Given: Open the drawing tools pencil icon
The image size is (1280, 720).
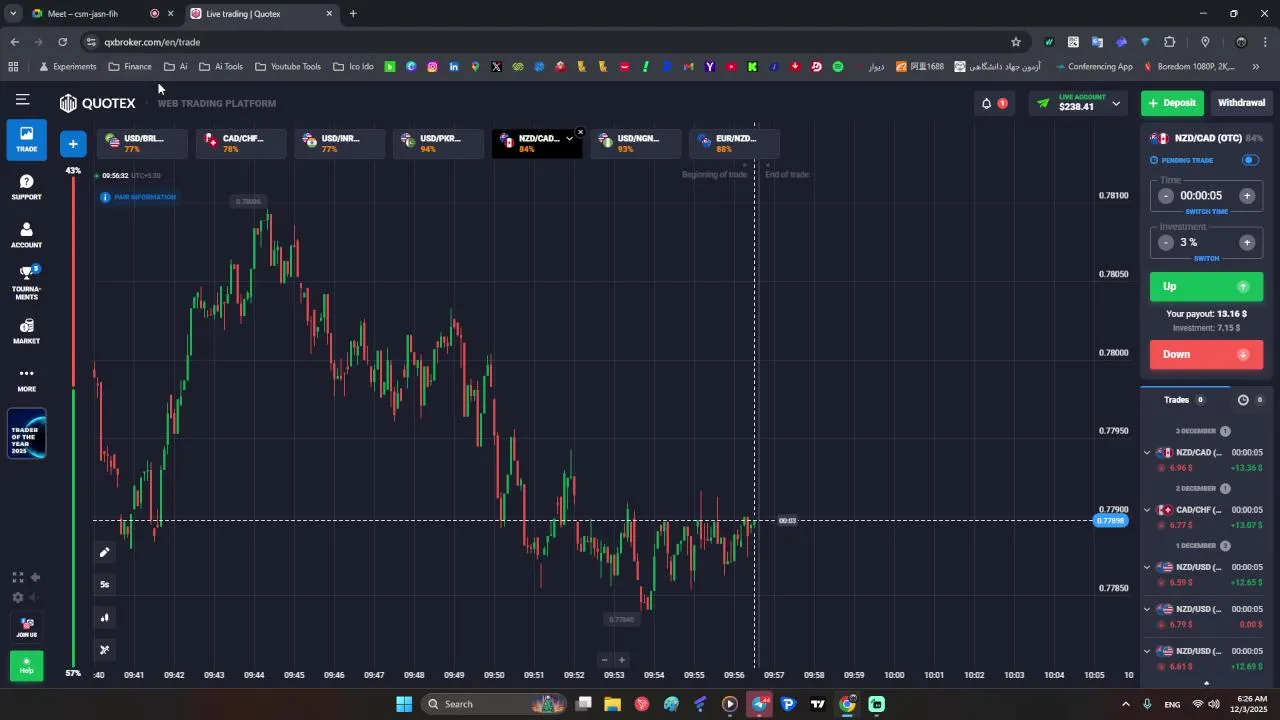Looking at the screenshot, I should (104, 552).
